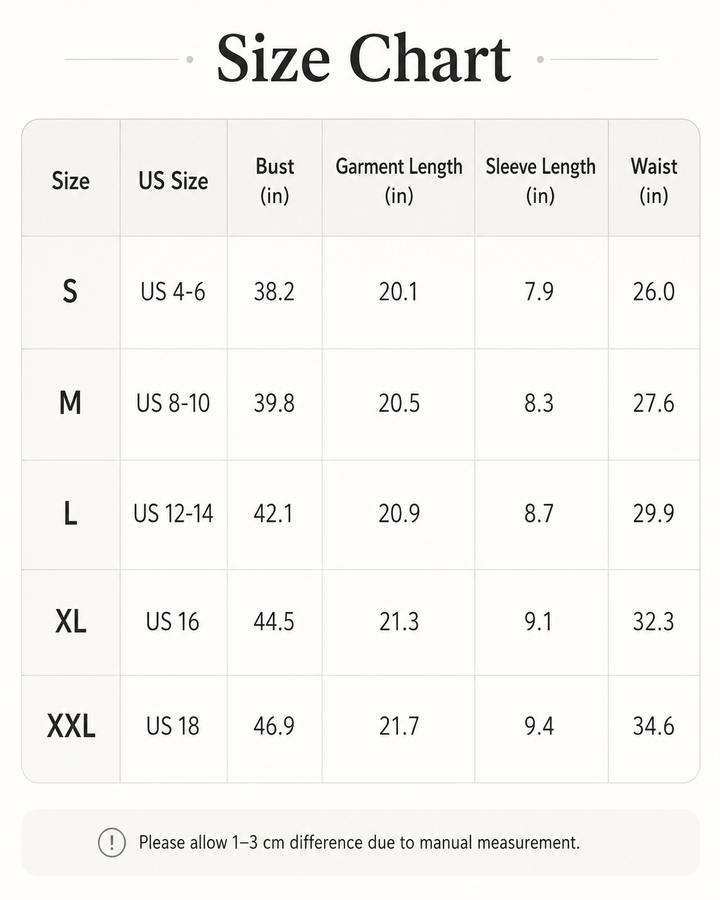720x900 pixels.
Task: Click the Garment Length (in) header
Action: (398, 181)
